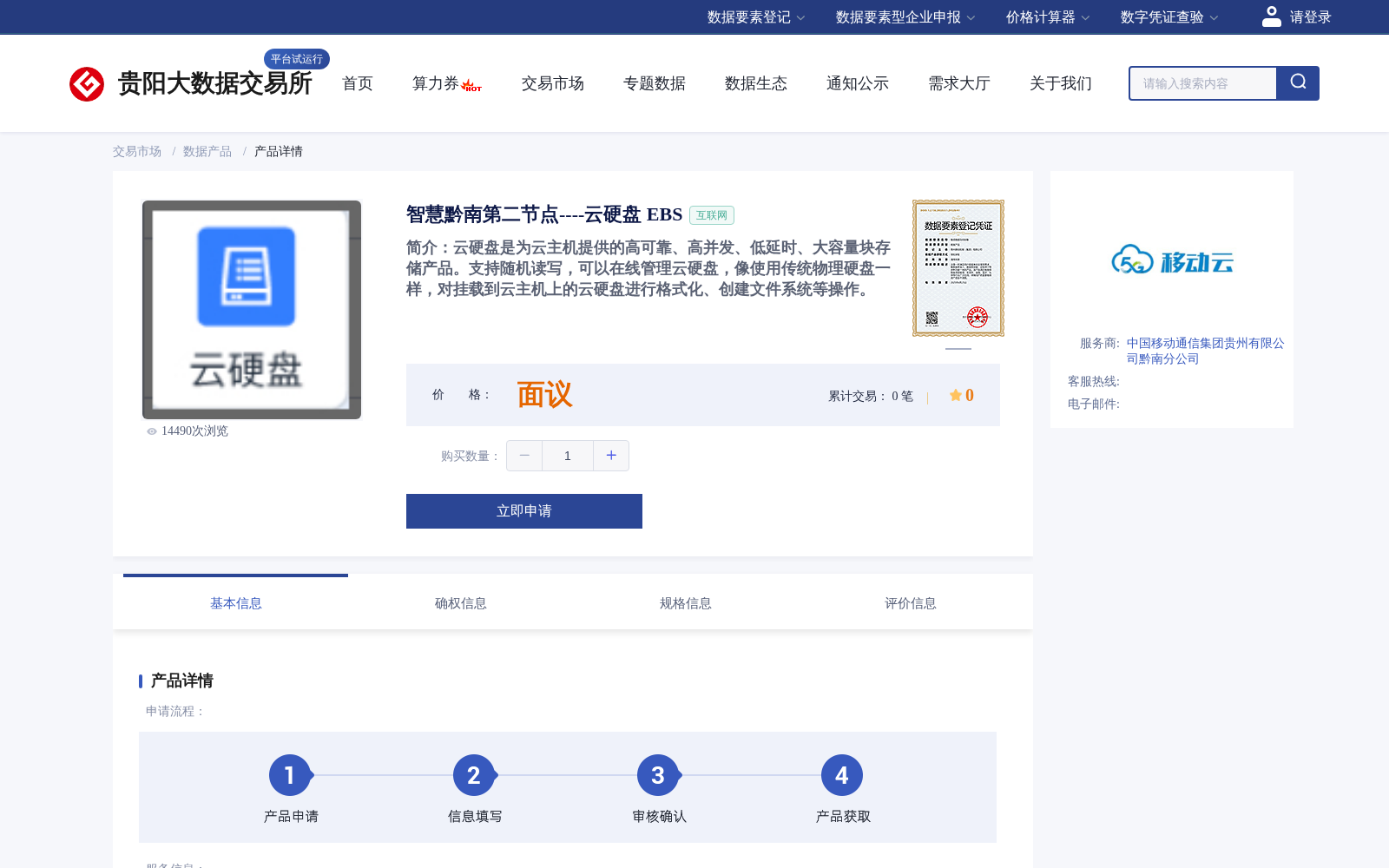Click the search input field
The image size is (1389, 868).
pos(1203,83)
